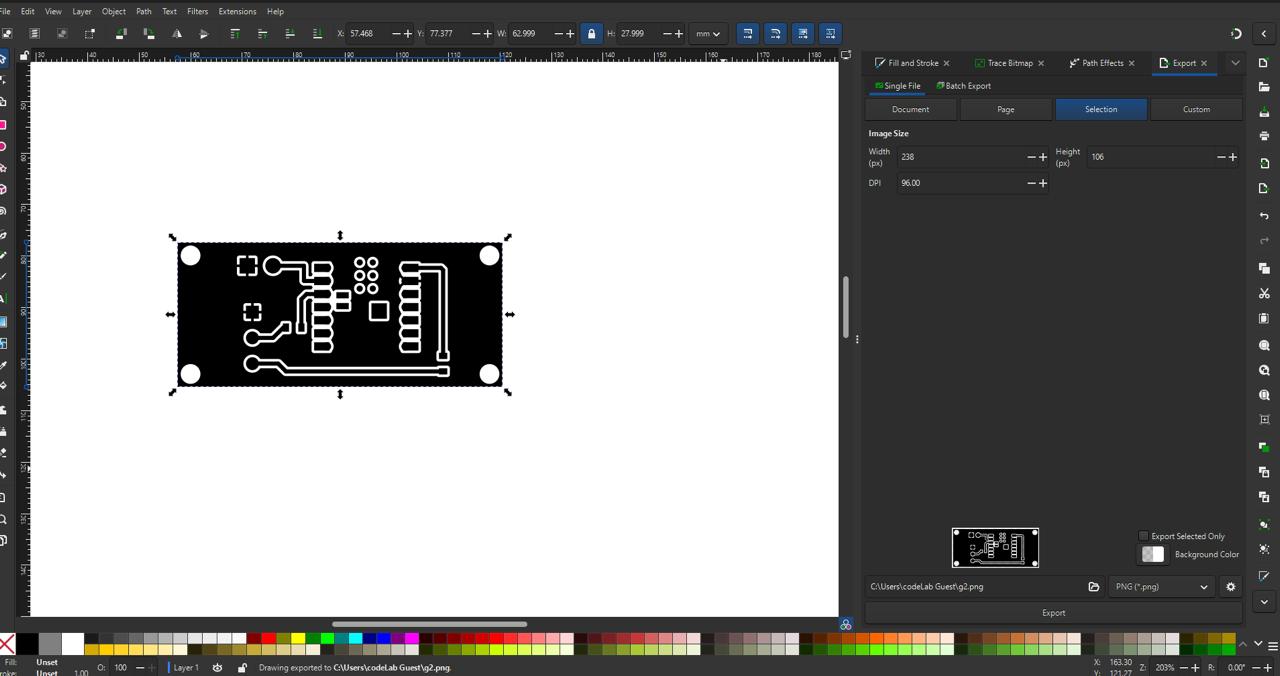The width and height of the screenshot is (1280, 676).
Task: Click the color-managed mode icon below canvas
Action: (x=846, y=625)
